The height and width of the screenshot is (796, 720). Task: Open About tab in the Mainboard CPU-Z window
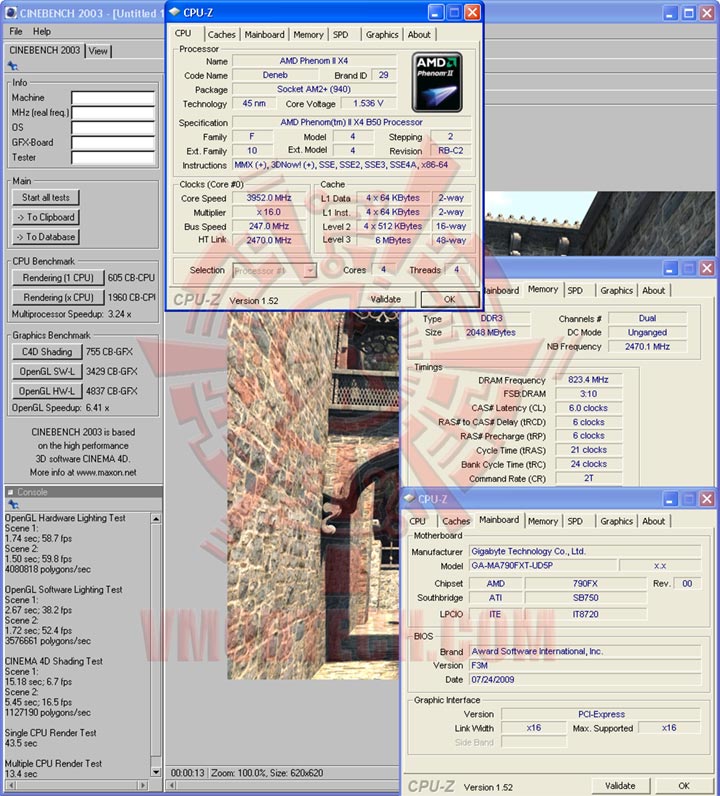pos(653,521)
